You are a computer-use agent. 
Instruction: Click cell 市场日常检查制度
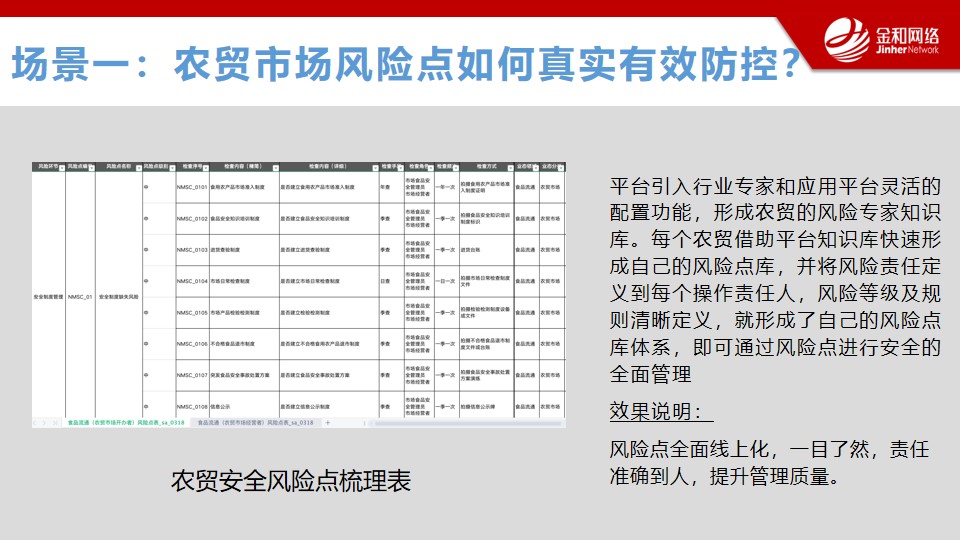tap(244, 281)
